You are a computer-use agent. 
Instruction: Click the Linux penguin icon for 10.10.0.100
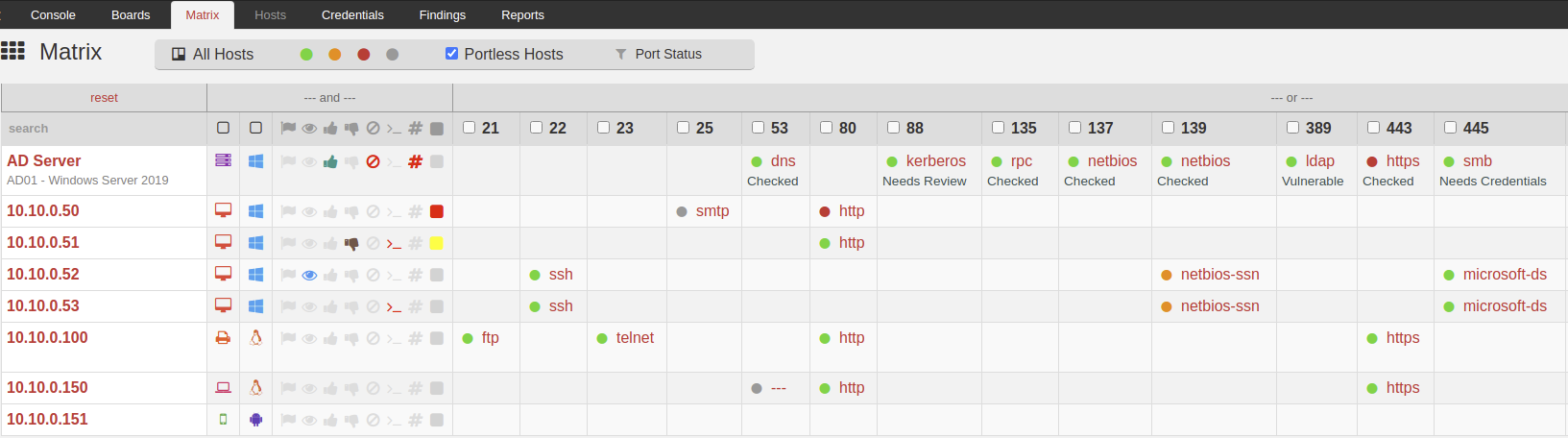pos(255,337)
